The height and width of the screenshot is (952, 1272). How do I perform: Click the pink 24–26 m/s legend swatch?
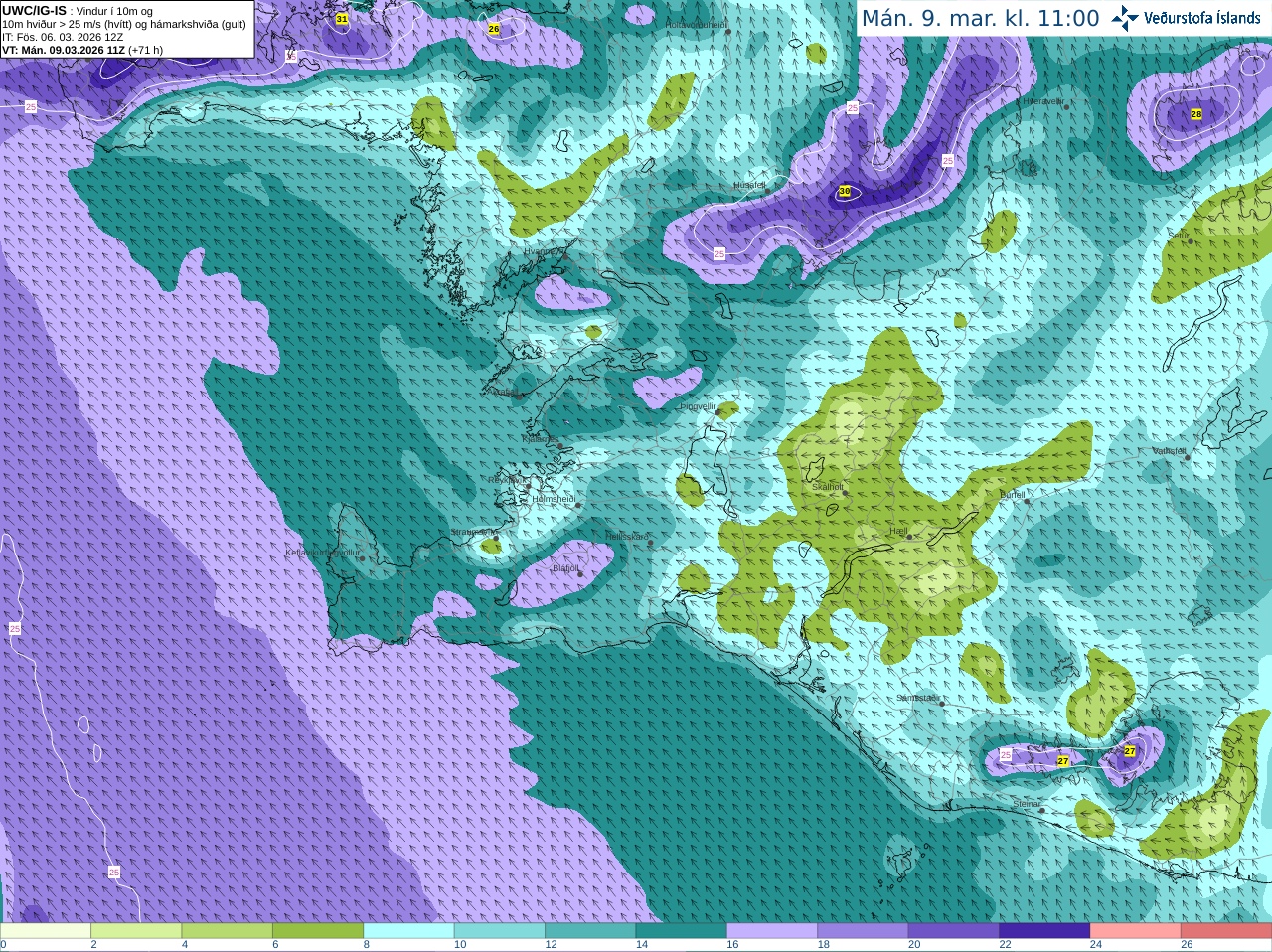(x=1135, y=931)
